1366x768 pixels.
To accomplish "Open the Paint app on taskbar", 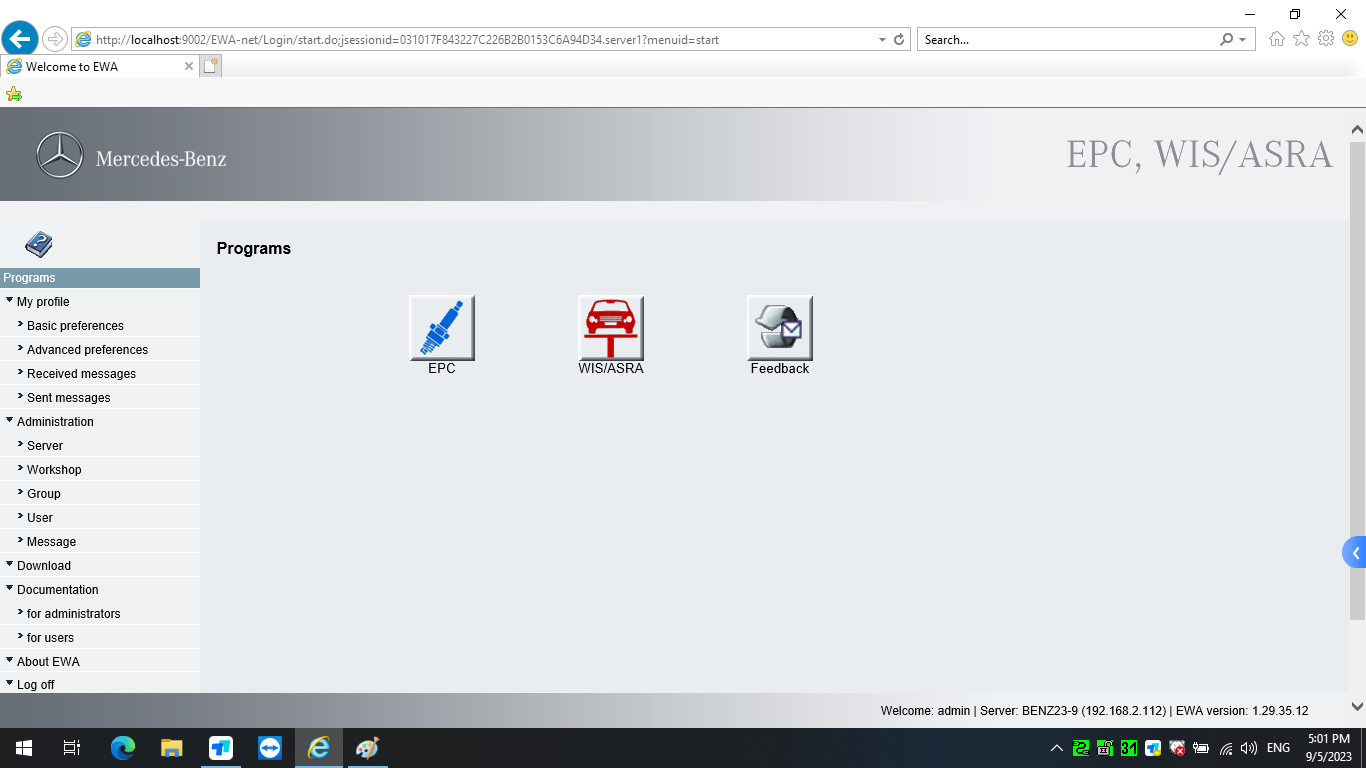I will pyautogui.click(x=367, y=748).
